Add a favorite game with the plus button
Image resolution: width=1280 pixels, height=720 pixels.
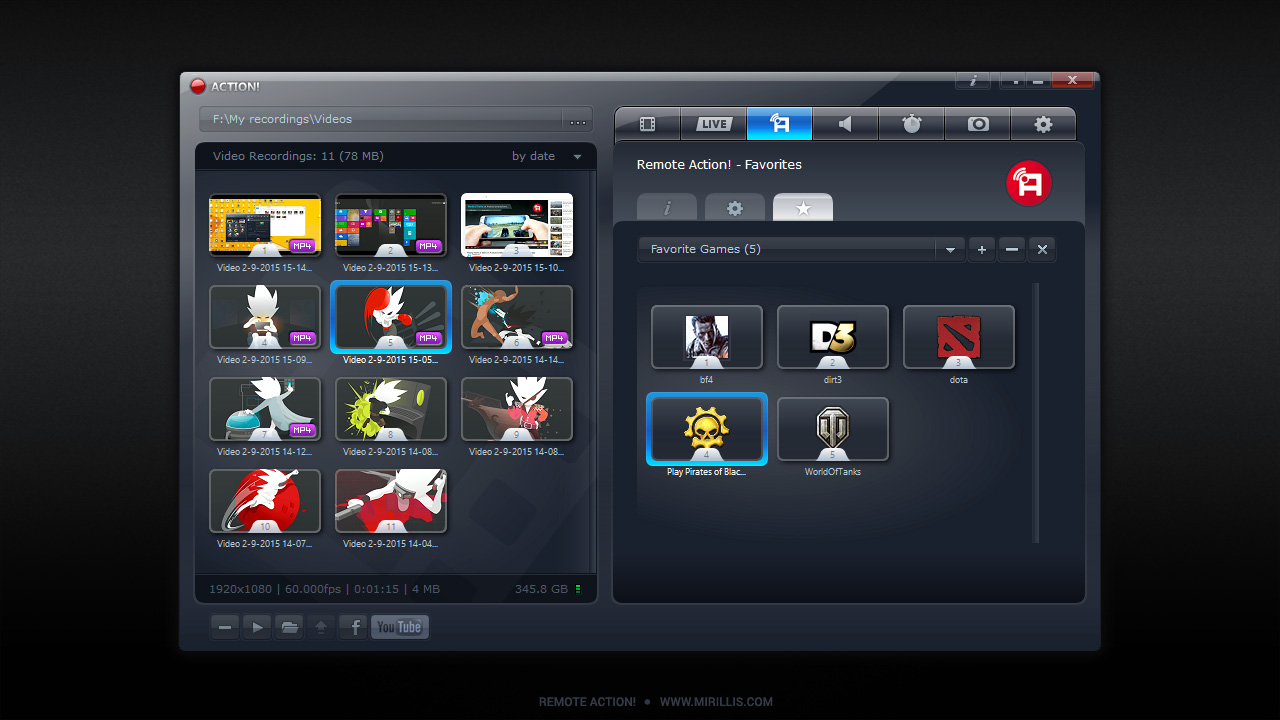pos(982,250)
